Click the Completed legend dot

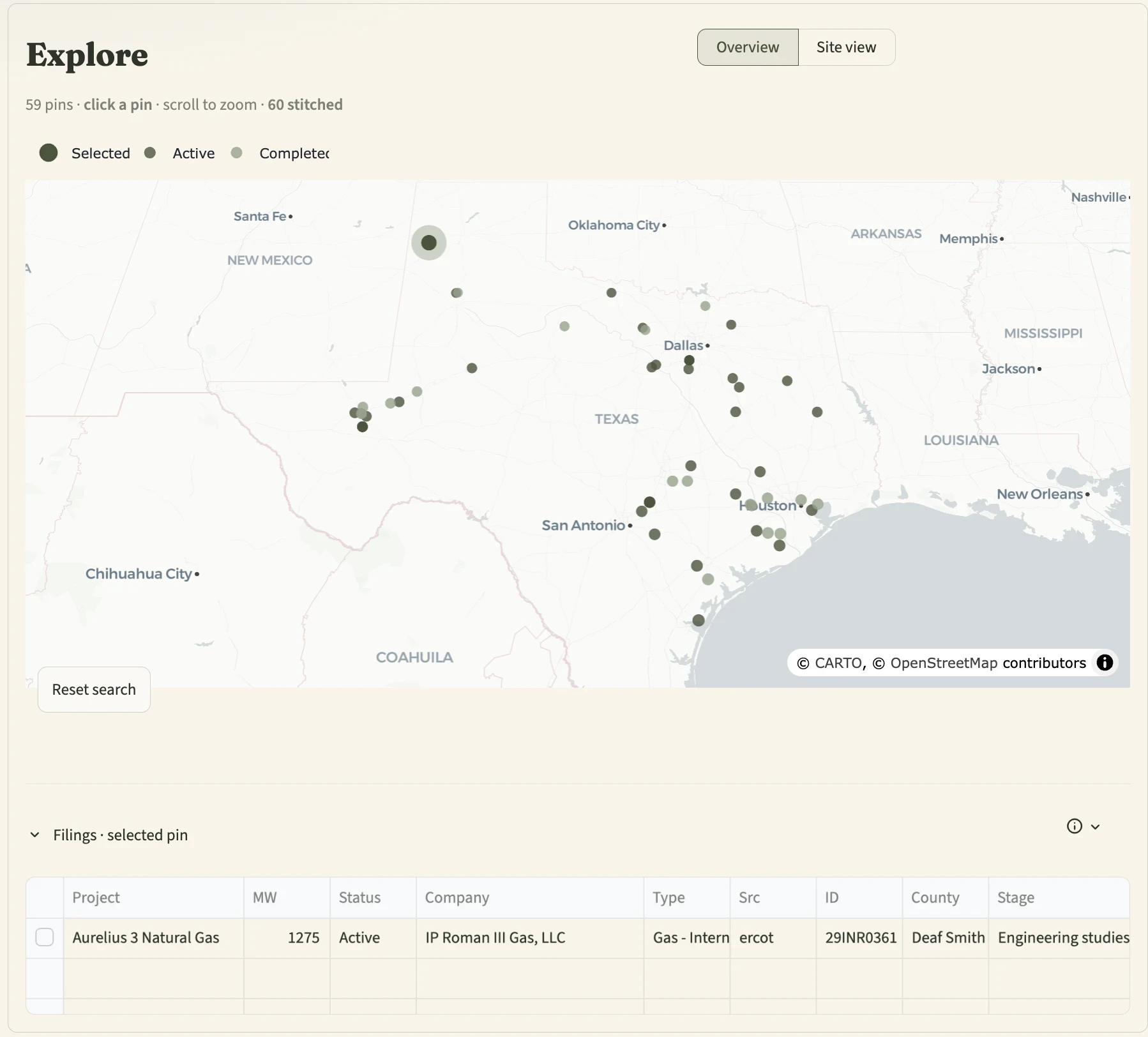[x=236, y=153]
